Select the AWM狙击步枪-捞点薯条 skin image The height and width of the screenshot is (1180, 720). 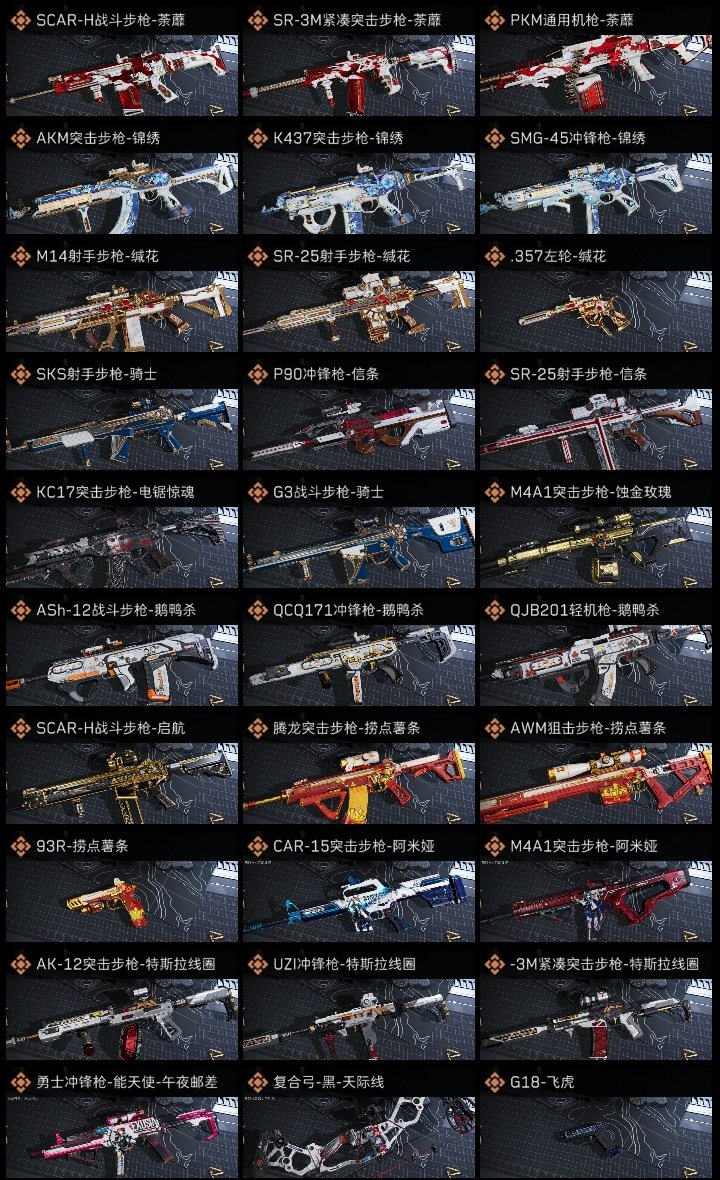tap(596, 783)
